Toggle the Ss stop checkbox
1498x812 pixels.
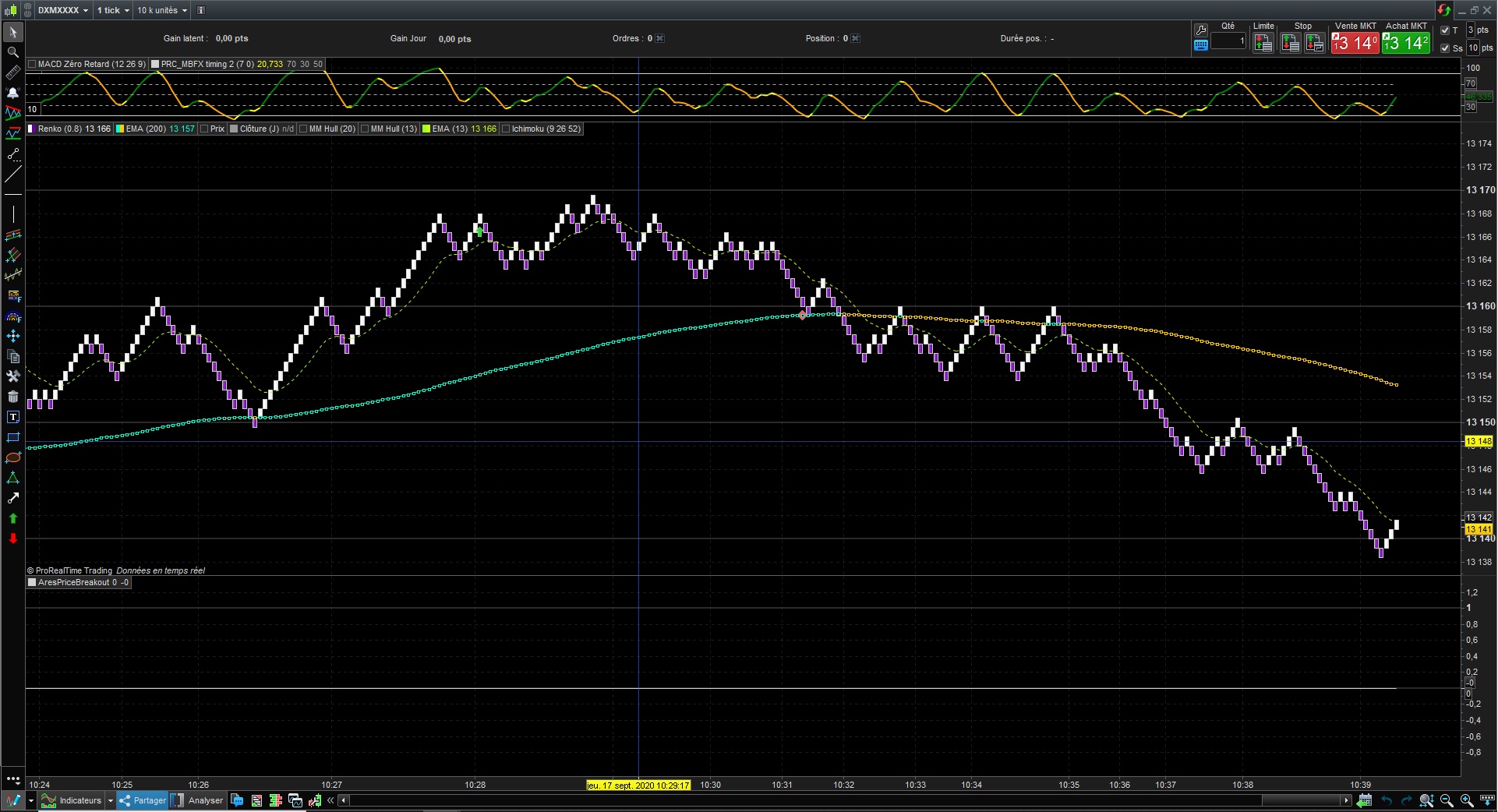tap(1445, 48)
